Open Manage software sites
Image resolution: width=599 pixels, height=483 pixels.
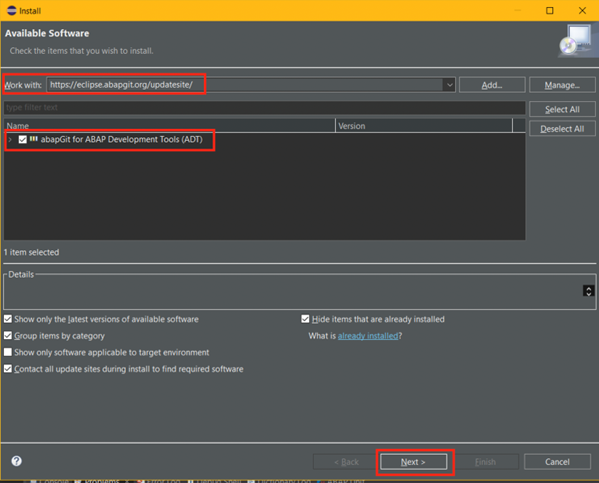[x=562, y=85]
